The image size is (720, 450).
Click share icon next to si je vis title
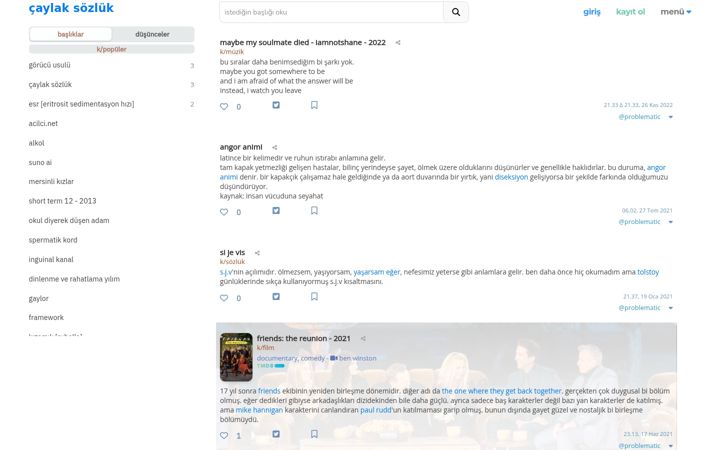pos(257,253)
